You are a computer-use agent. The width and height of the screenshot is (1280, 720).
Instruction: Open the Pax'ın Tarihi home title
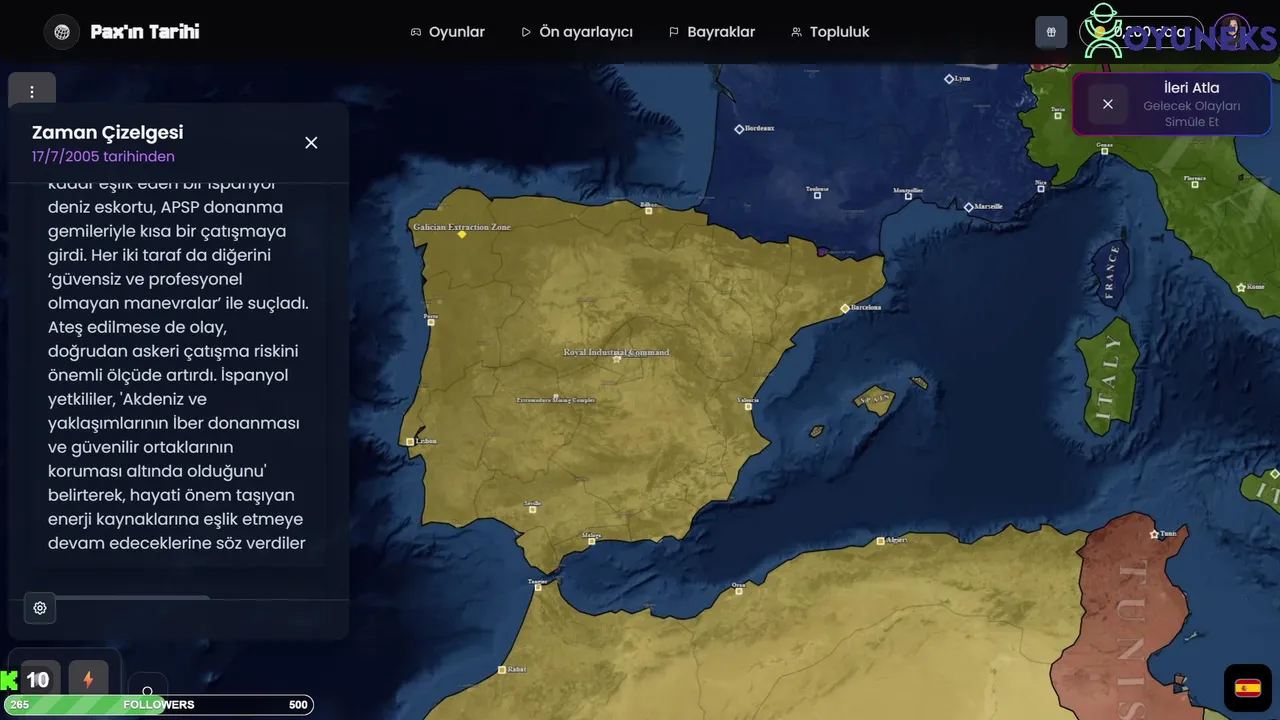pos(145,32)
